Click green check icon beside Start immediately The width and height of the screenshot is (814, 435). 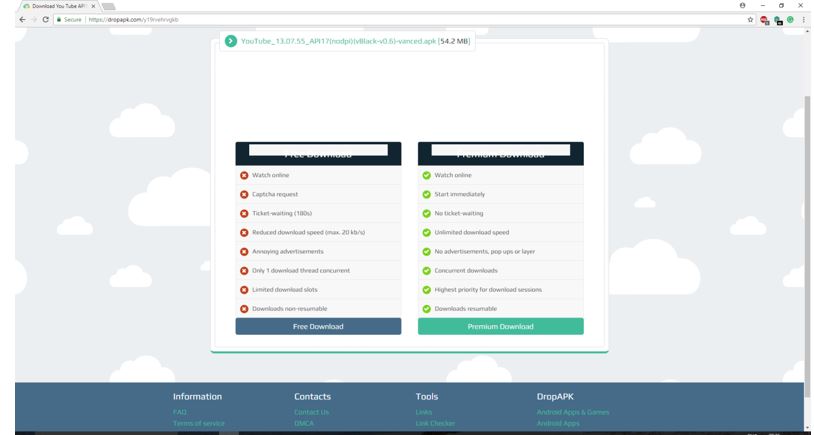[426, 195]
